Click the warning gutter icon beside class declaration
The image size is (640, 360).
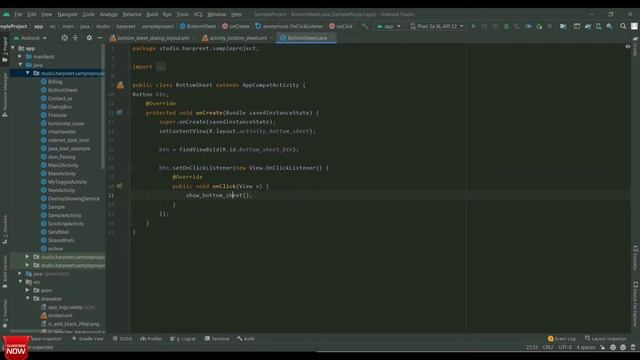[x=120, y=85]
